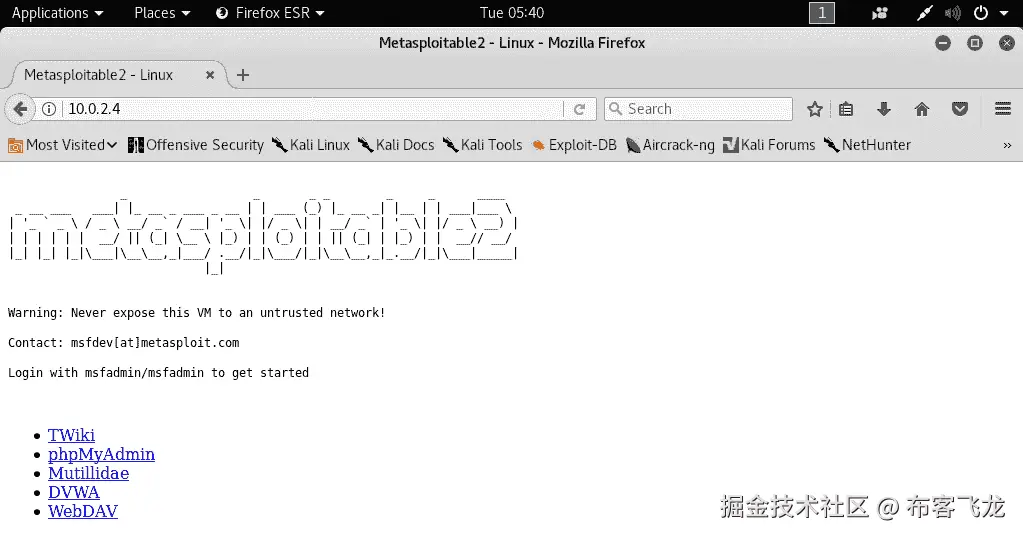Click the screen recorder camera icon in top bar
The height and width of the screenshot is (538, 1023).
pos(879,13)
